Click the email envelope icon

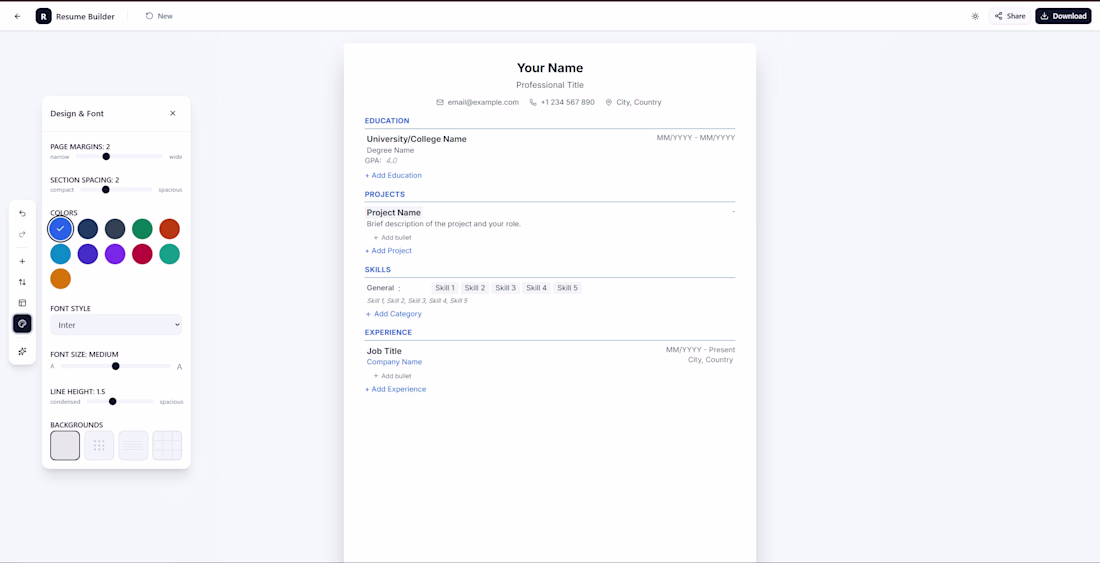440,102
